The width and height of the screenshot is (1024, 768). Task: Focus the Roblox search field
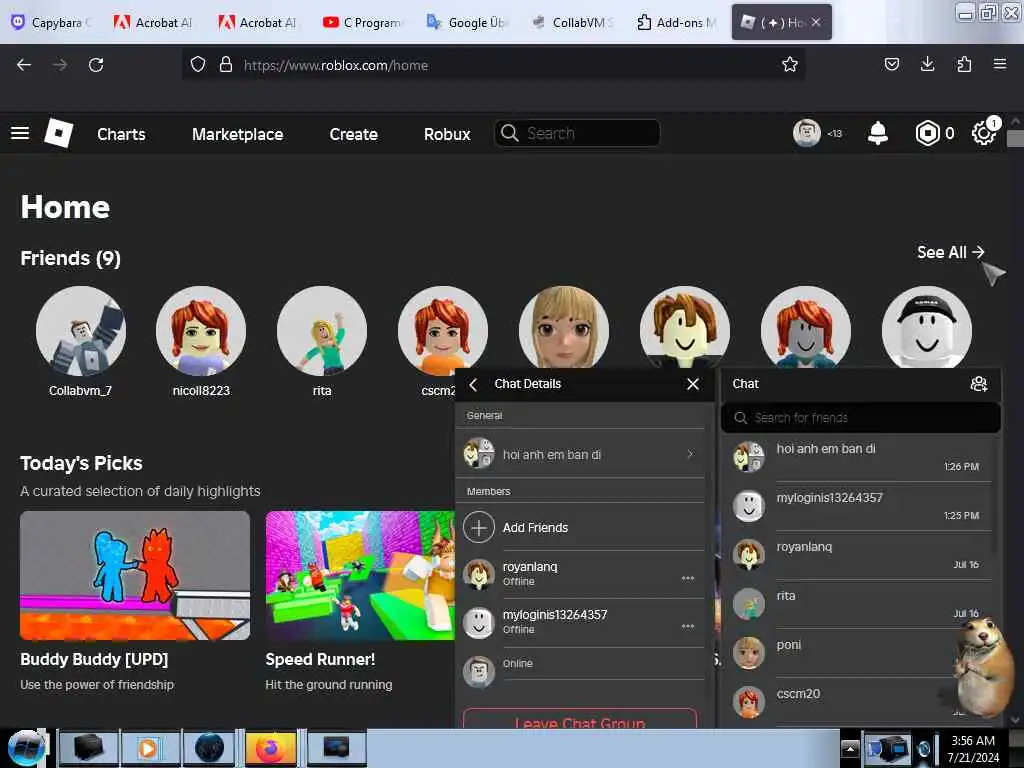point(577,133)
